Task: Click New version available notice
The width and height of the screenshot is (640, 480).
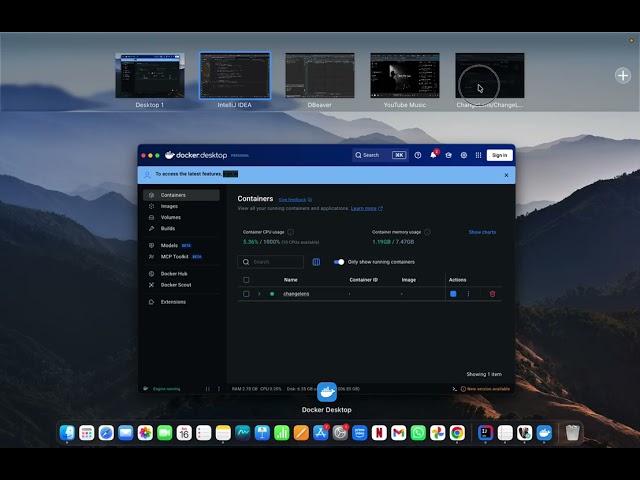Action: tap(485, 389)
